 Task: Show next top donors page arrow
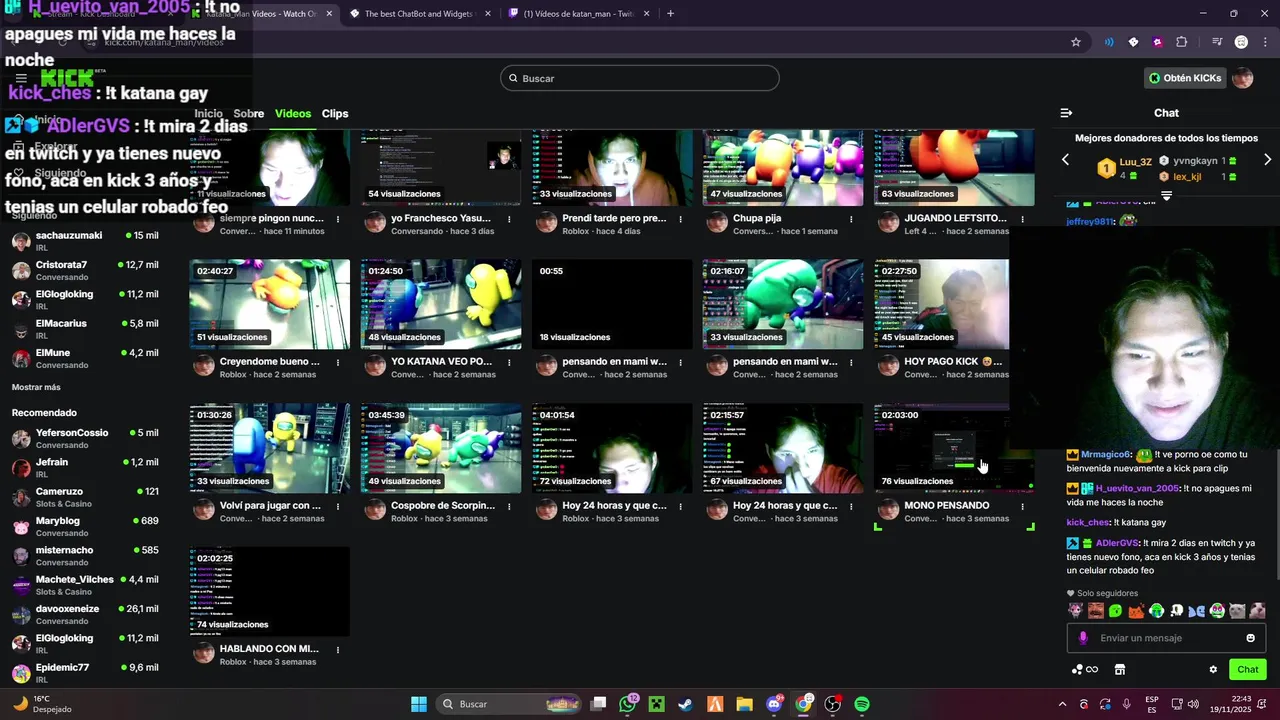(1267, 160)
